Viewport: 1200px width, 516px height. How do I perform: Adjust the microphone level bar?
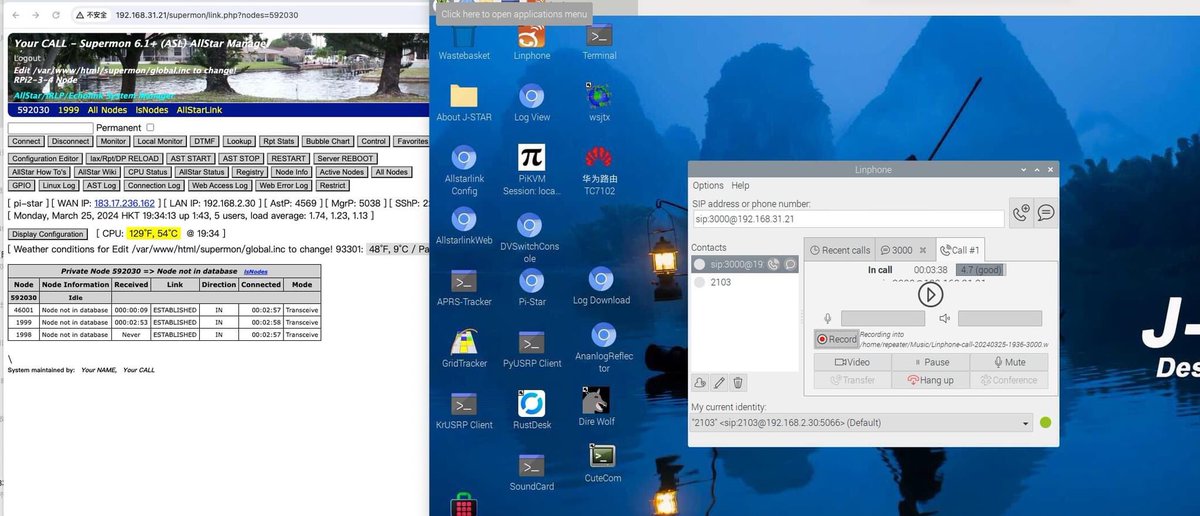883,319
